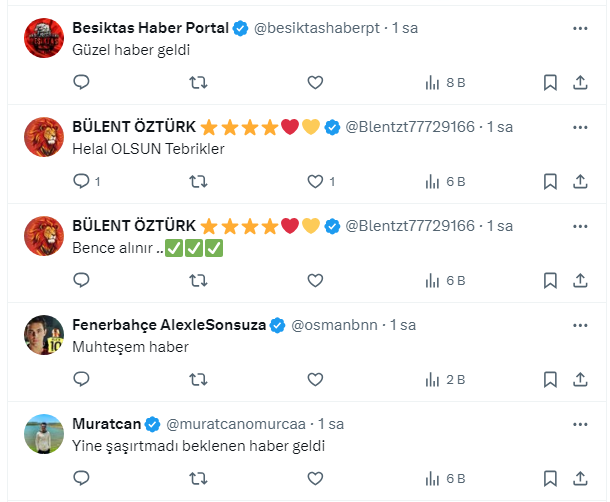Bookmark the 'Bence alınır' tweet

tap(550, 280)
